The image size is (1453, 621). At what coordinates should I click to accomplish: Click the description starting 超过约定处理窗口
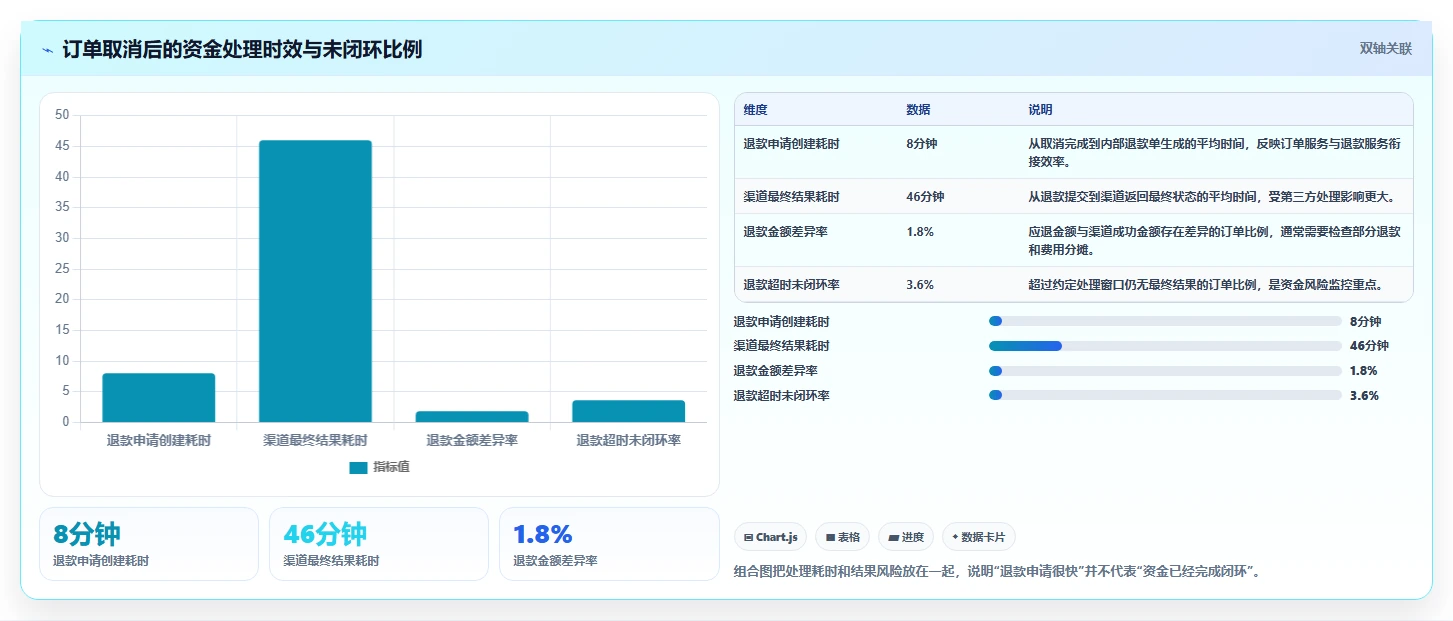[1206, 285]
